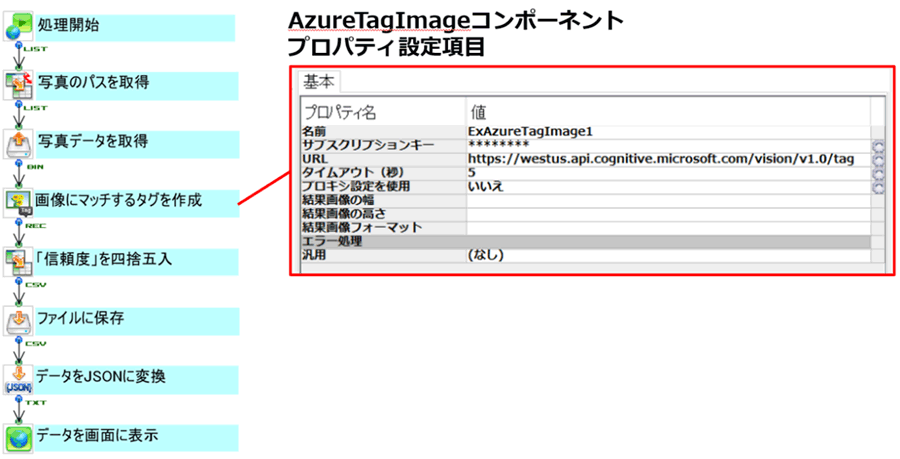Click the 結果画像フォーマット value cell

[x=668, y=228]
